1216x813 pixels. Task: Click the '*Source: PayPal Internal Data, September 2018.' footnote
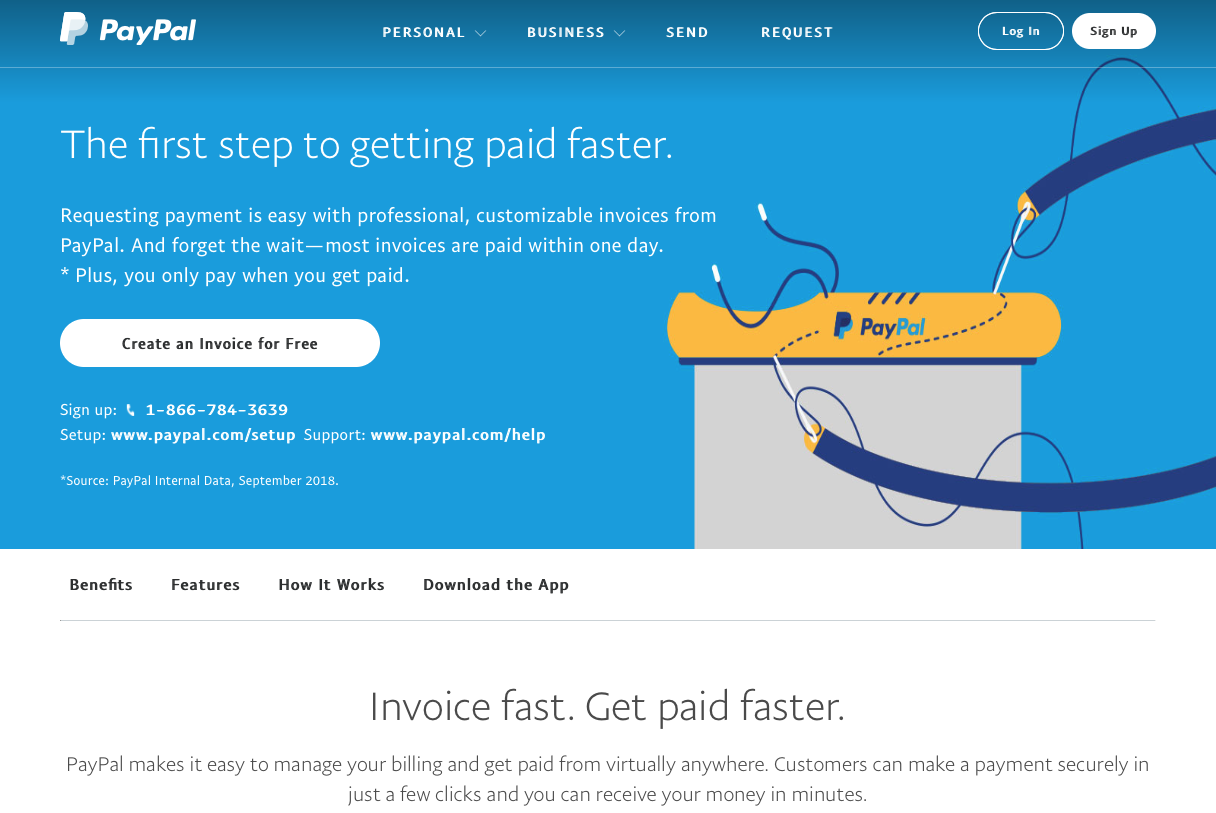click(x=200, y=481)
